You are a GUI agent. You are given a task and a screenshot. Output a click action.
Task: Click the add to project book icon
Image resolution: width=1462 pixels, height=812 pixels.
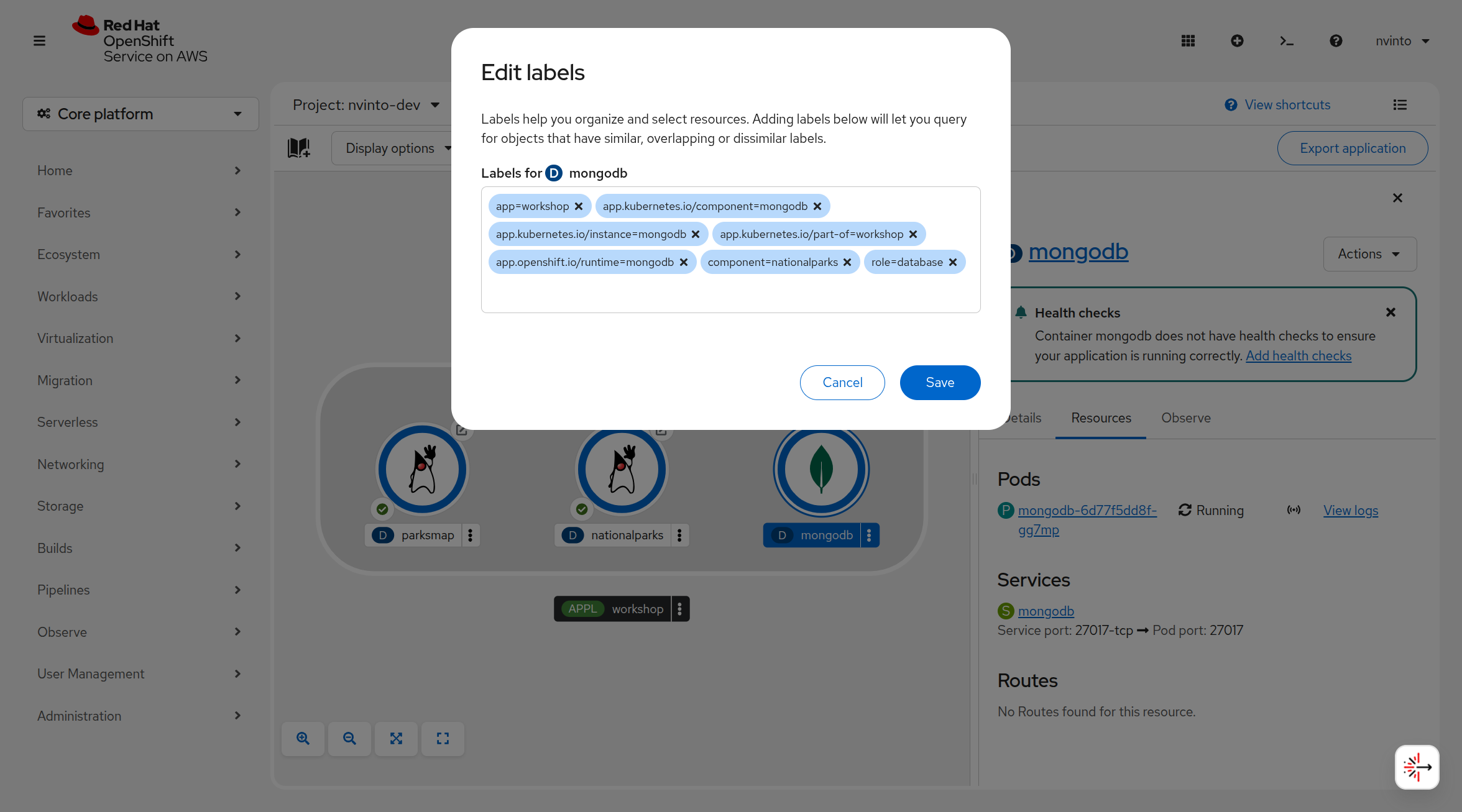299,148
